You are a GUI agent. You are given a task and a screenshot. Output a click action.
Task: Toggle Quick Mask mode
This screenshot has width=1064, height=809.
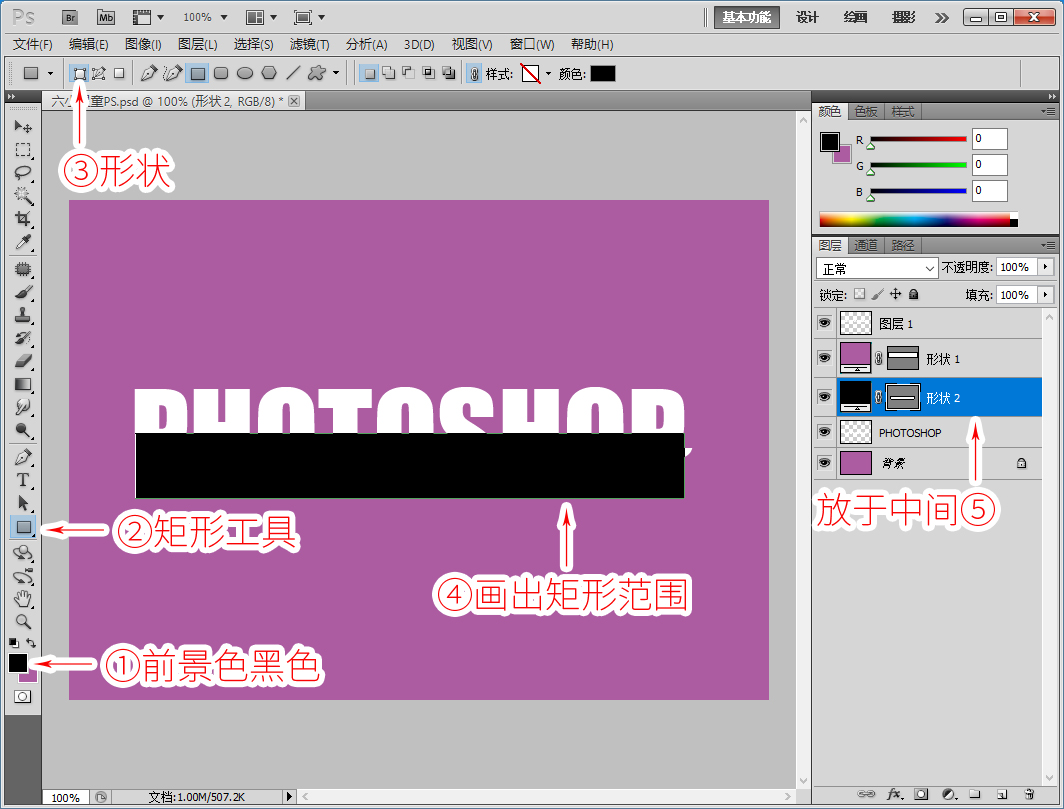coord(22,696)
